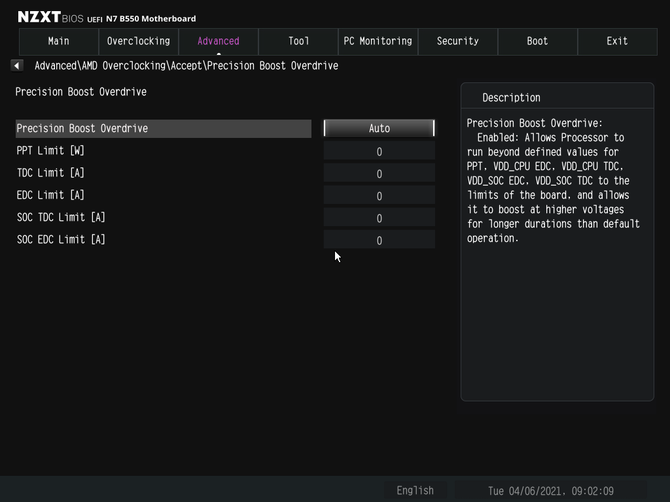Select the SOC EDC Limit [A] label

(x=61, y=240)
